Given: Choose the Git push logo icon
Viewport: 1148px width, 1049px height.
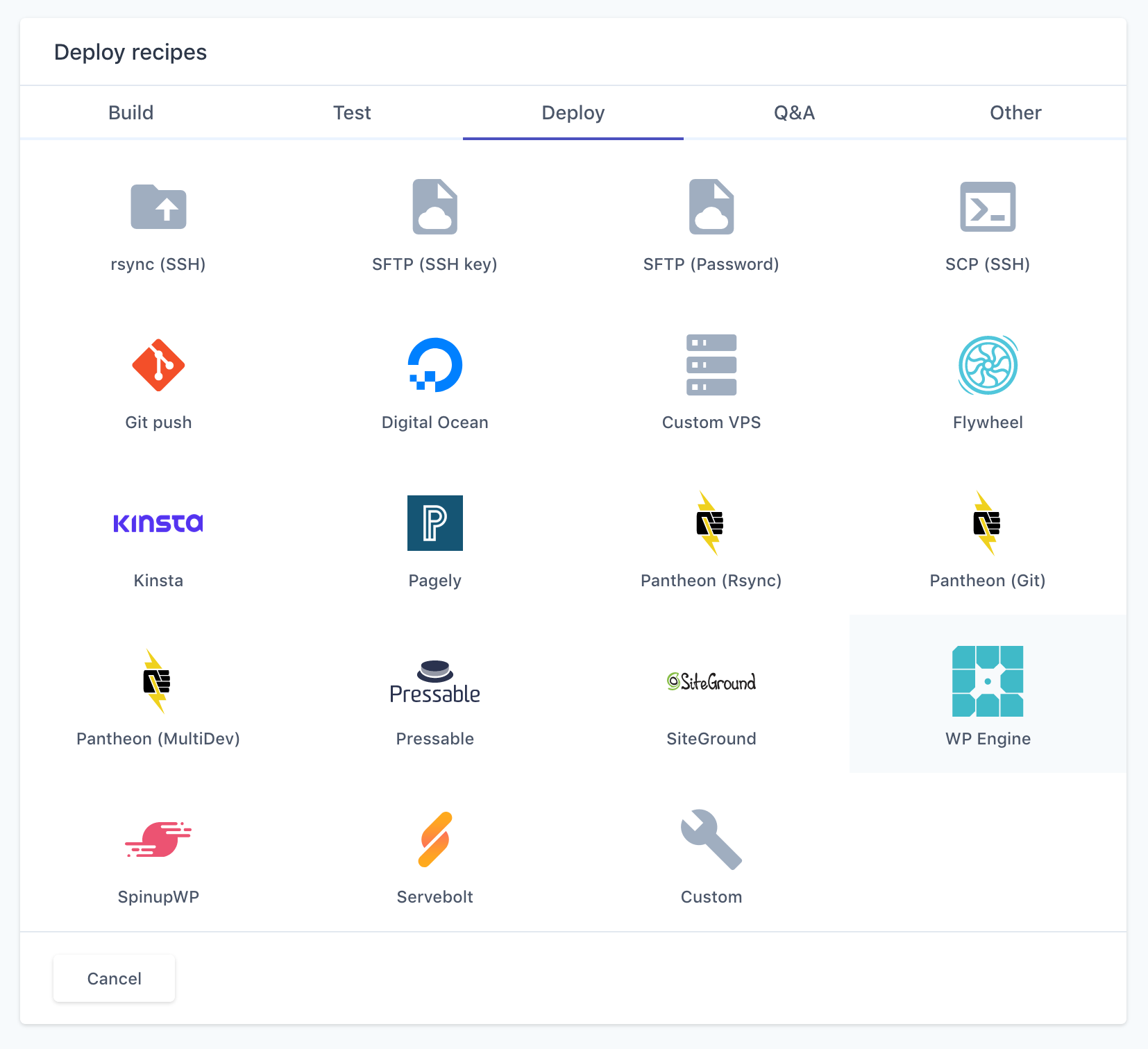Looking at the screenshot, I should [x=158, y=365].
